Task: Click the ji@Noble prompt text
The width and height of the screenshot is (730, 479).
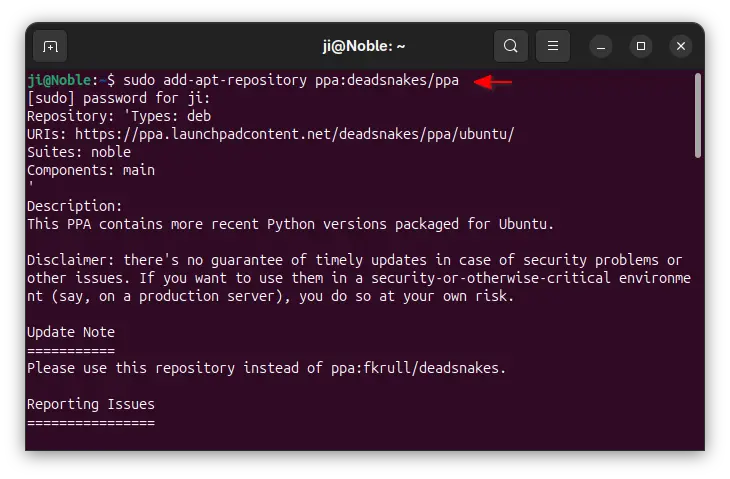Action: 59,80
